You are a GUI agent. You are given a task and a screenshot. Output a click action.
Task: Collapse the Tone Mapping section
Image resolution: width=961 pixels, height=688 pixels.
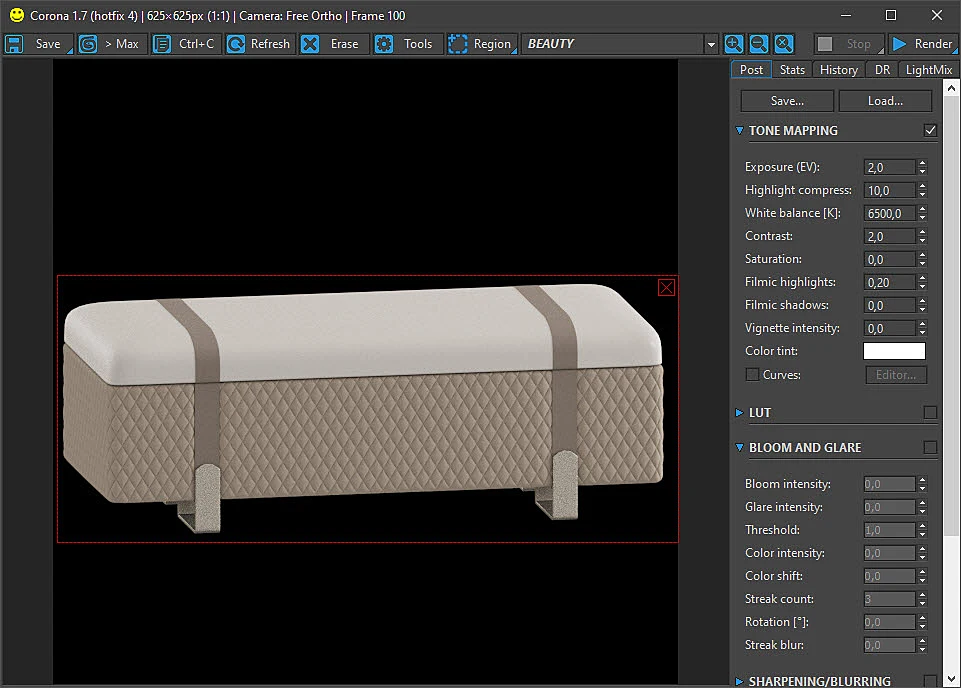click(x=739, y=130)
